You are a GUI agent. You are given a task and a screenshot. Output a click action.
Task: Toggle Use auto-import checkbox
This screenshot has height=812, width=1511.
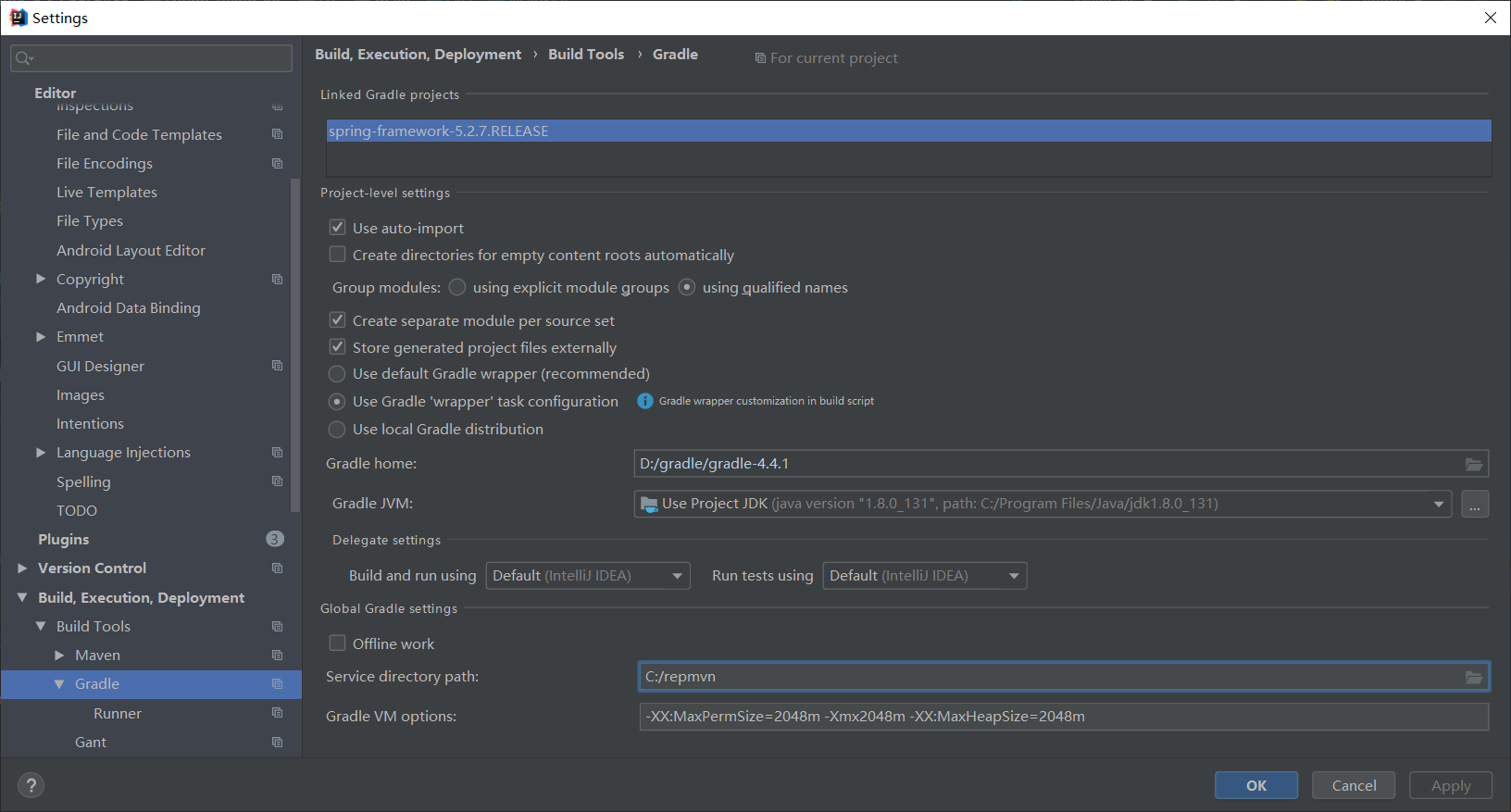click(x=338, y=227)
